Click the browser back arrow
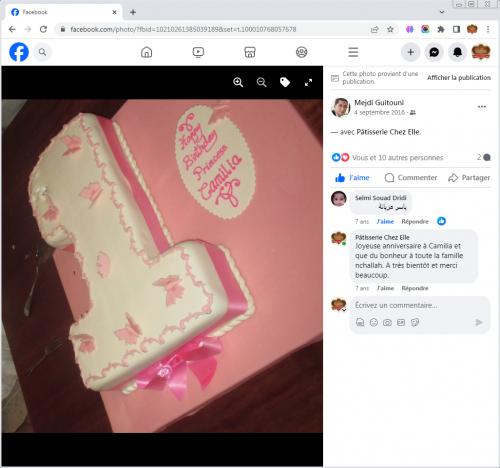 click(12, 29)
